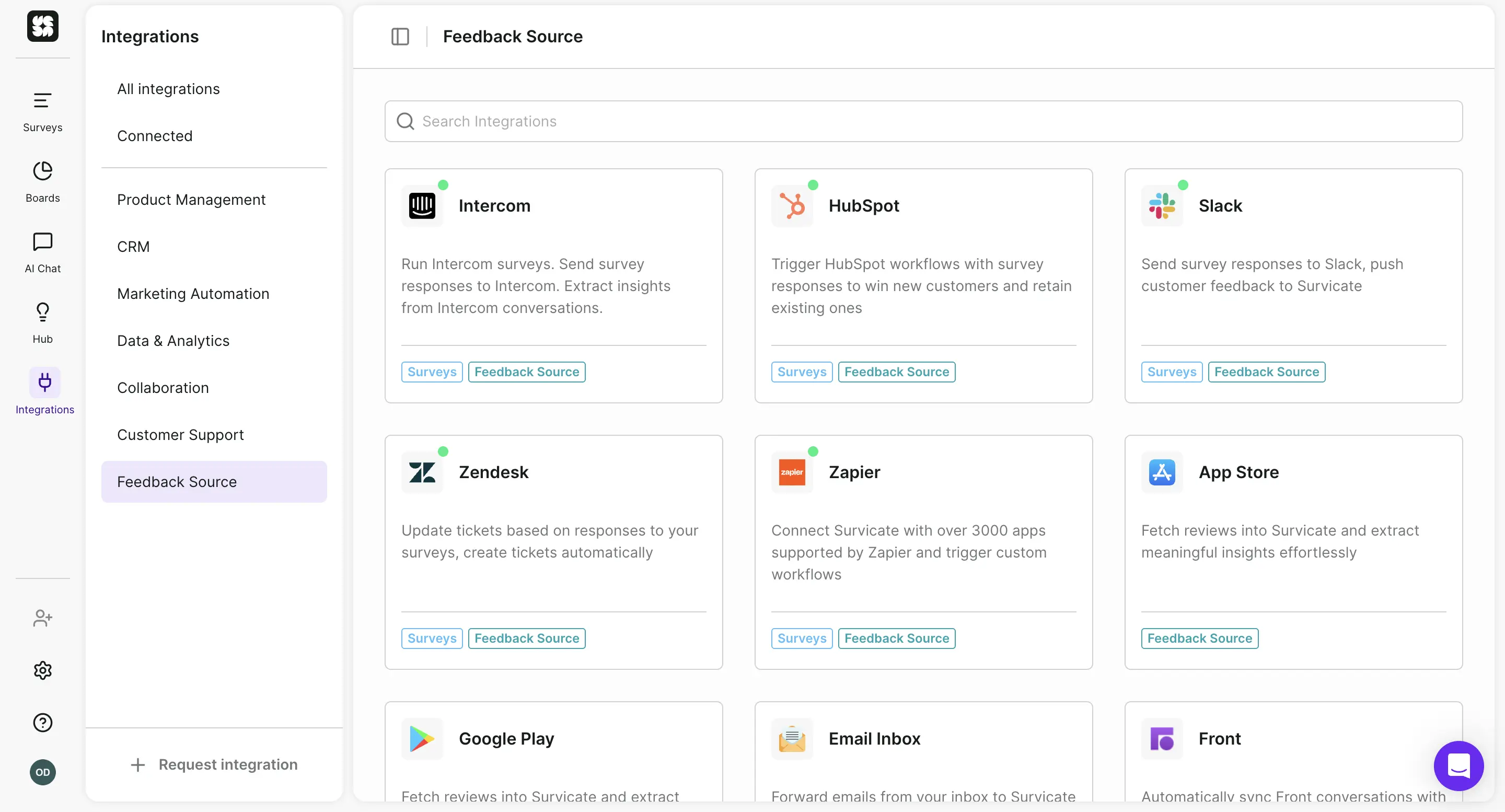Click the Feedback Source tag on the Slack card

[1266, 372]
